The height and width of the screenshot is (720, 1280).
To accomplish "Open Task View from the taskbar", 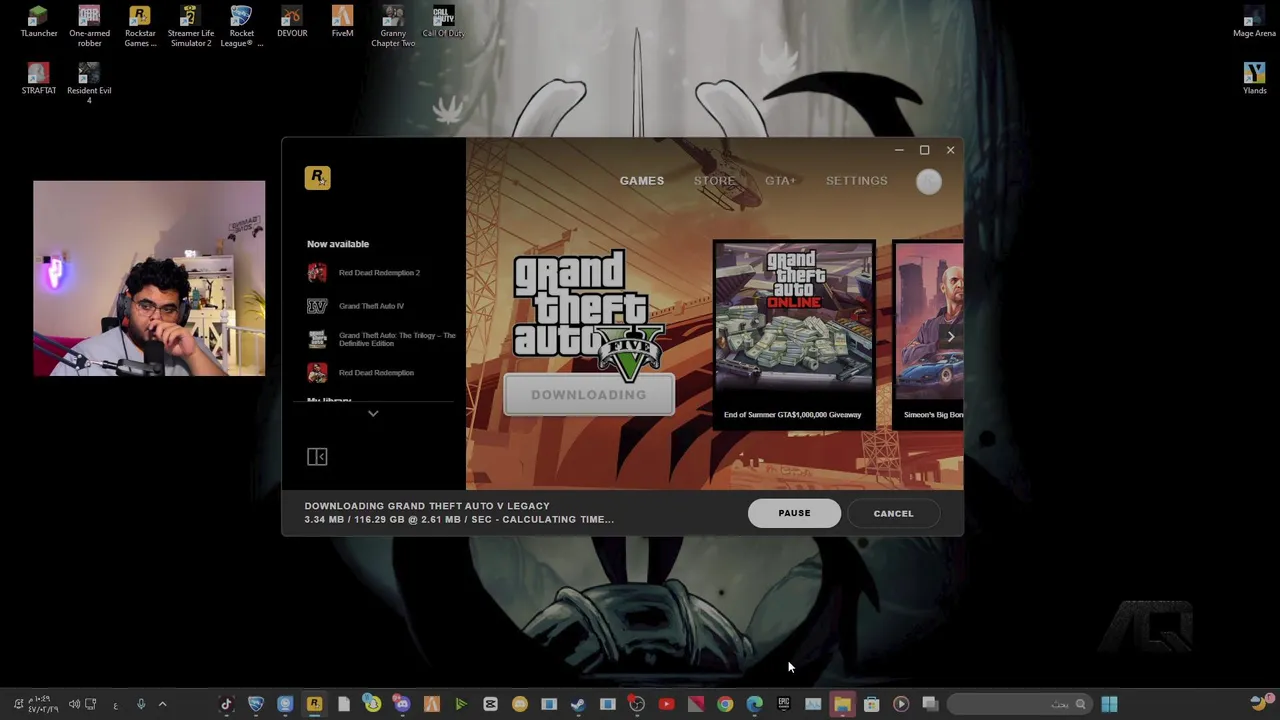I will pos(930,704).
